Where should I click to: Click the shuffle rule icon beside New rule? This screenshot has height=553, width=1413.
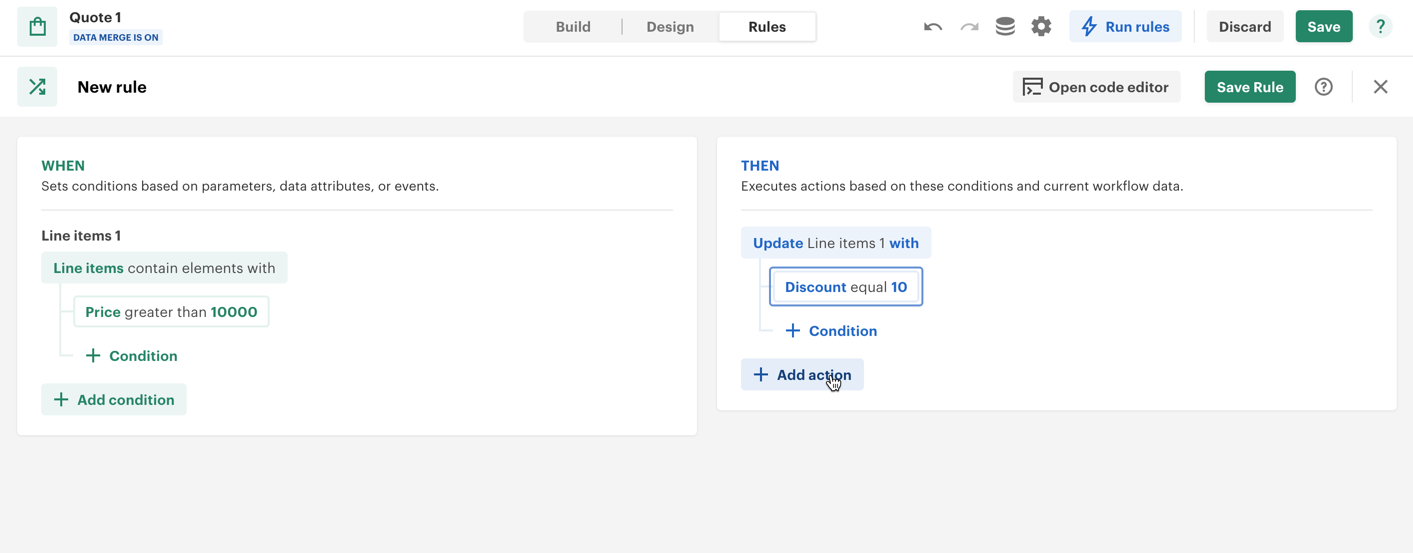(37, 87)
